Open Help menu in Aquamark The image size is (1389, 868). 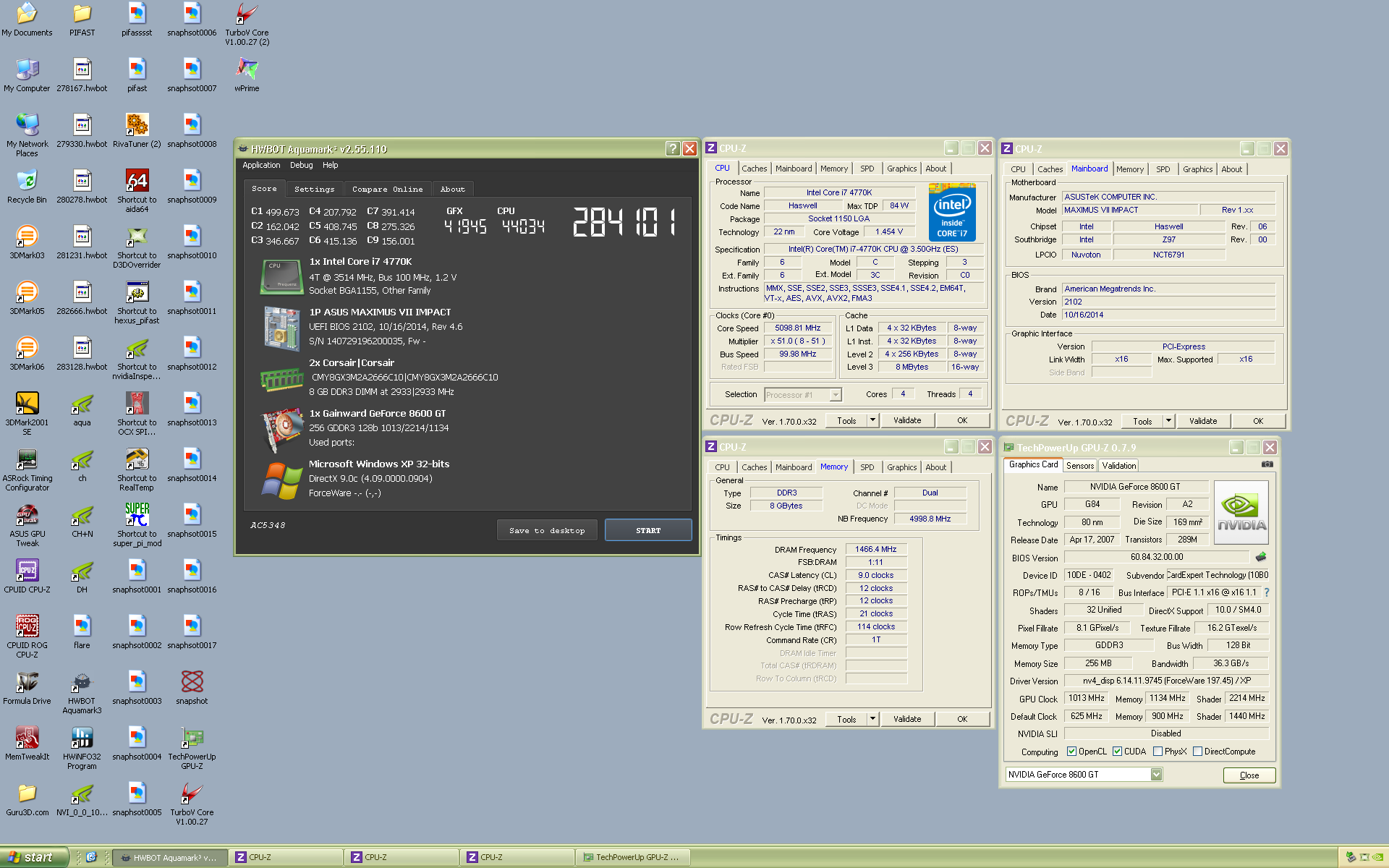pyautogui.click(x=330, y=165)
